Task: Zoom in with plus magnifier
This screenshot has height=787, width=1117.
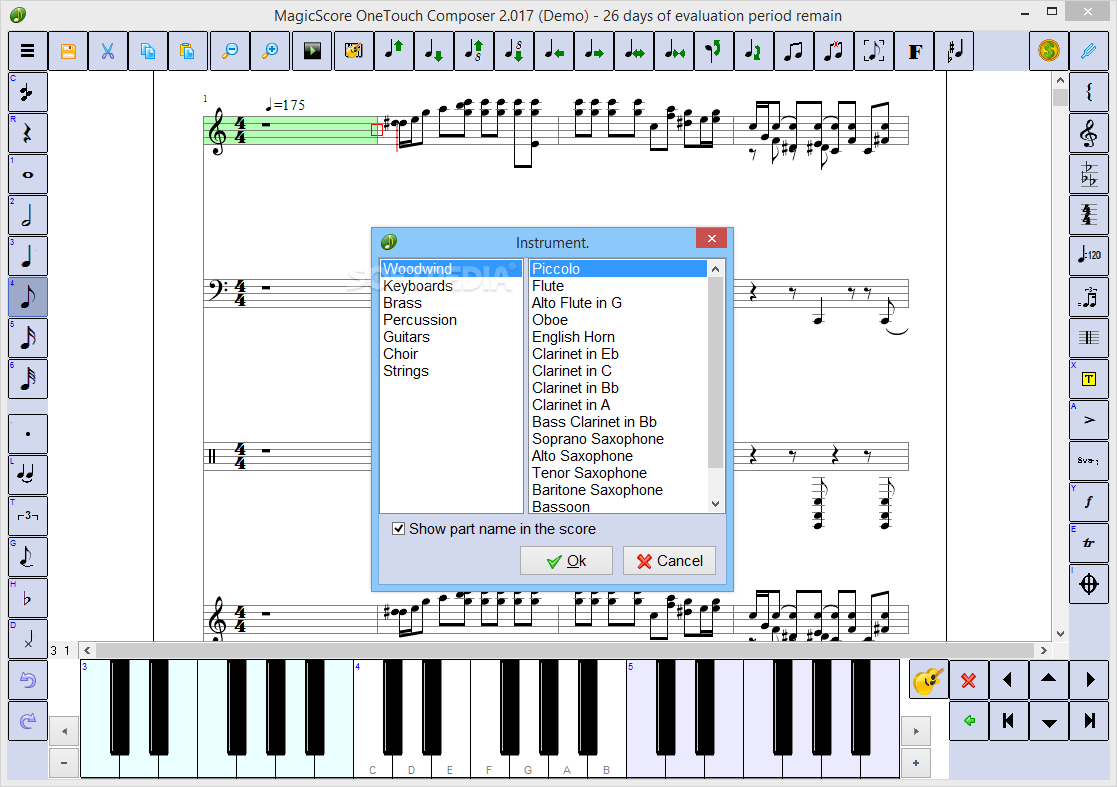Action: pyautogui.click(x=270, y=51)
